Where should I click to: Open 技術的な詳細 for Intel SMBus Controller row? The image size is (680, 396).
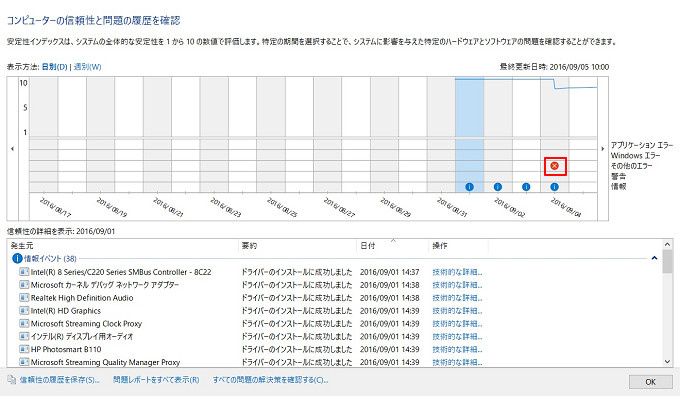(x=457, y=272)
